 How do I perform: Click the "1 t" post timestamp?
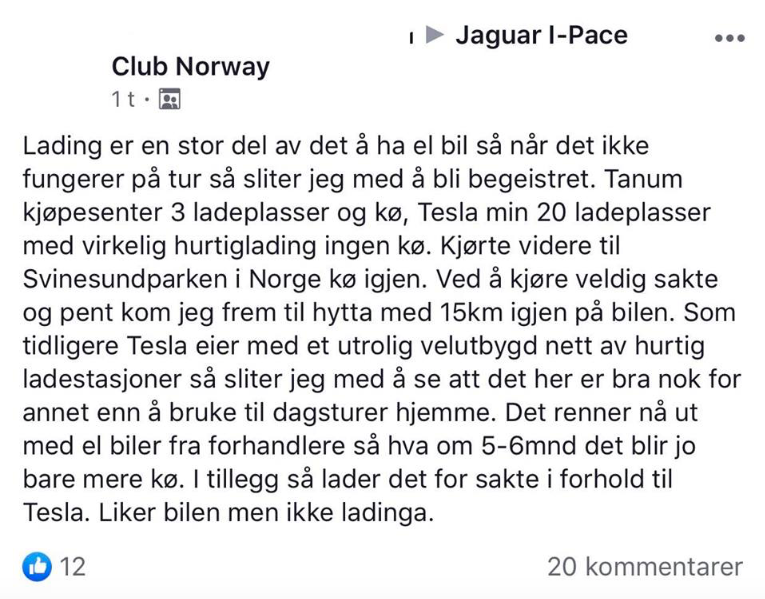[123, 99]
